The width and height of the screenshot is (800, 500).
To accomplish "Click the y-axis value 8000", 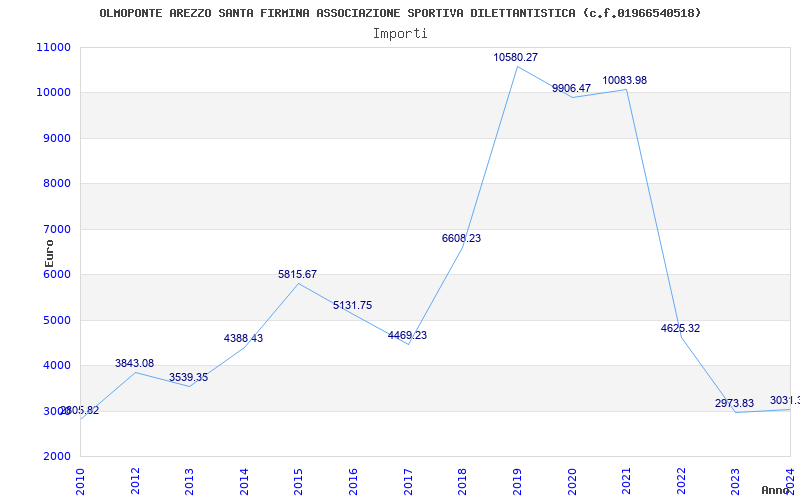I will point(56,184).
